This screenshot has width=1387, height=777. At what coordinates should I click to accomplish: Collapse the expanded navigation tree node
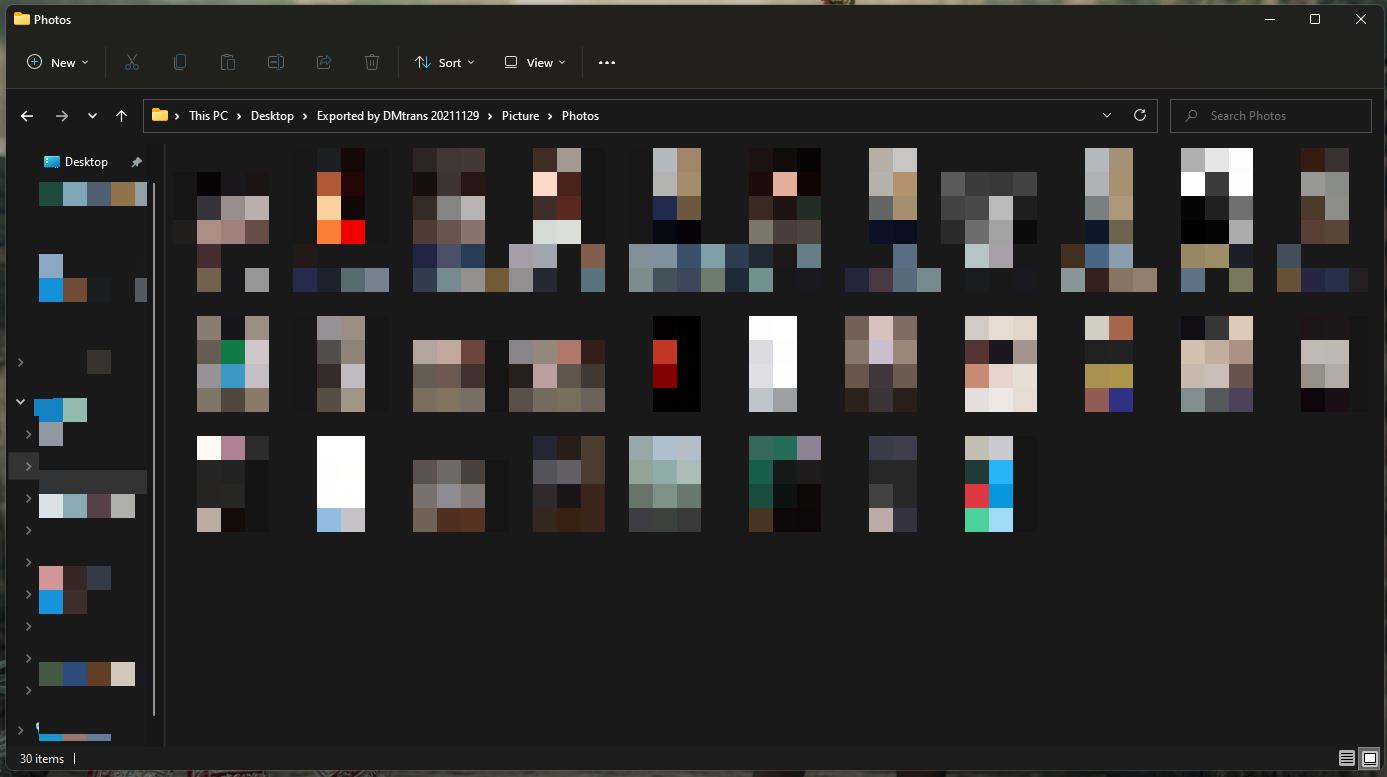[20, 402]
